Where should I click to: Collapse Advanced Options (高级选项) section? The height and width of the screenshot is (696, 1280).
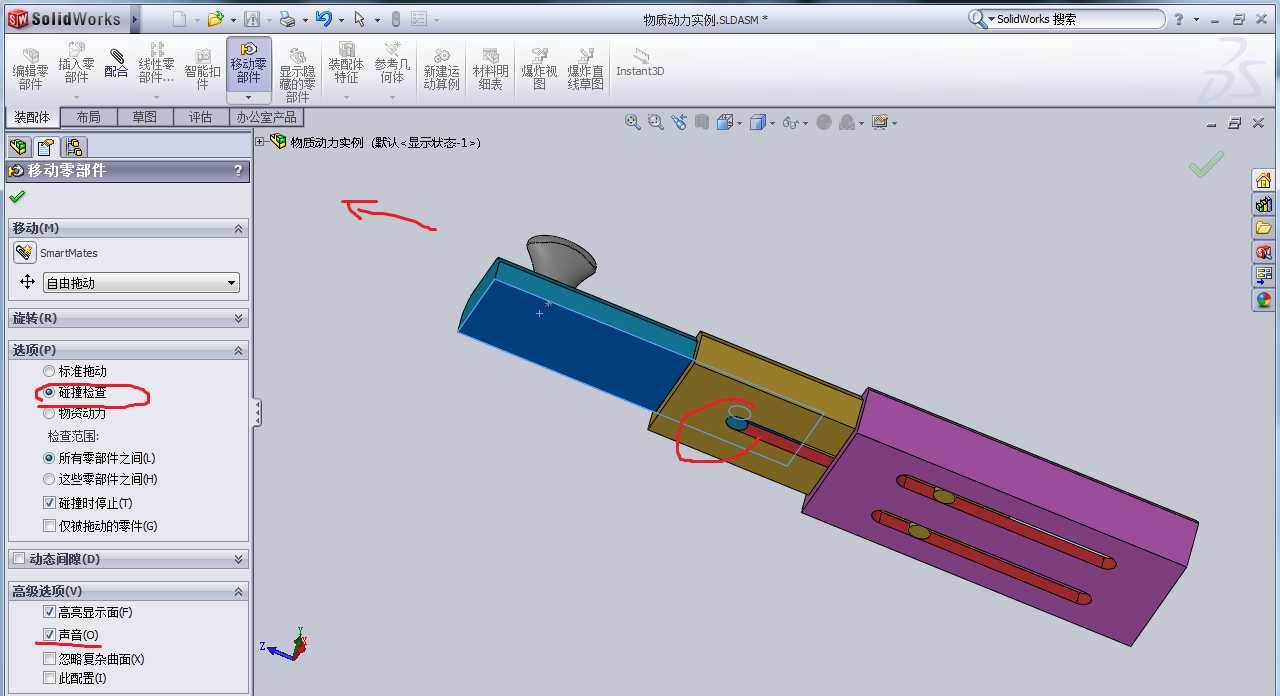tap(238, 591)
